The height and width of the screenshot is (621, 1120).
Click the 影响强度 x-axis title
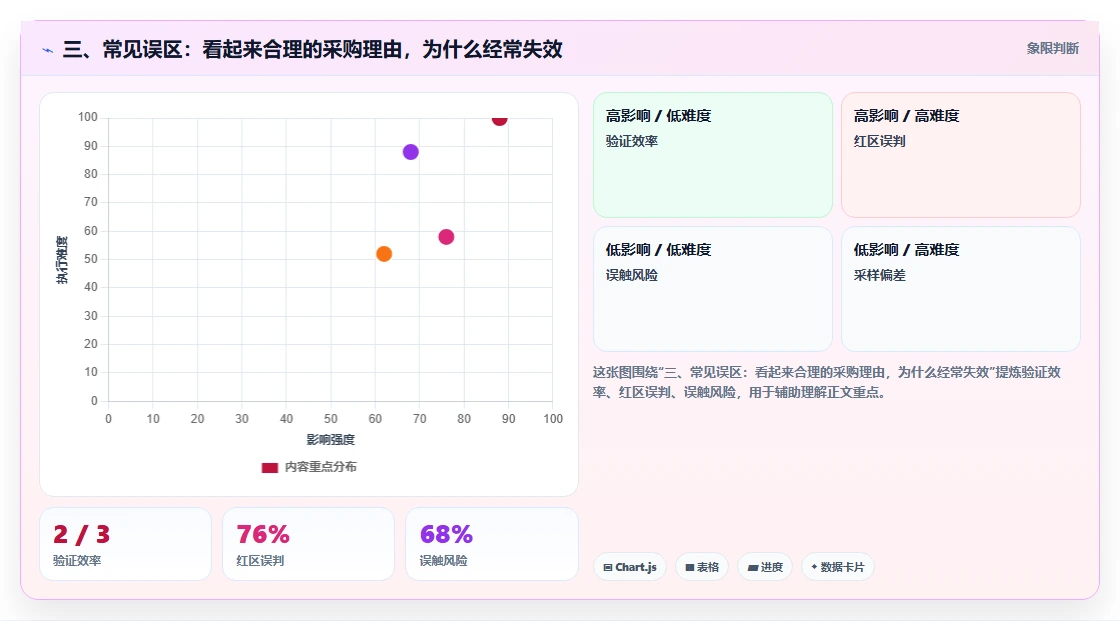331,439
